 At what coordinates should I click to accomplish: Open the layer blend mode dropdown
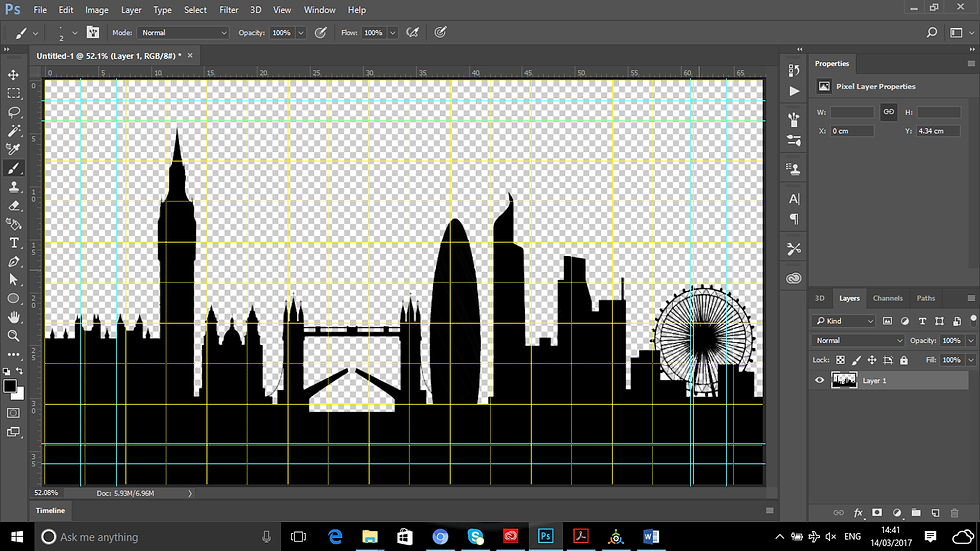(x=858, y=340)
